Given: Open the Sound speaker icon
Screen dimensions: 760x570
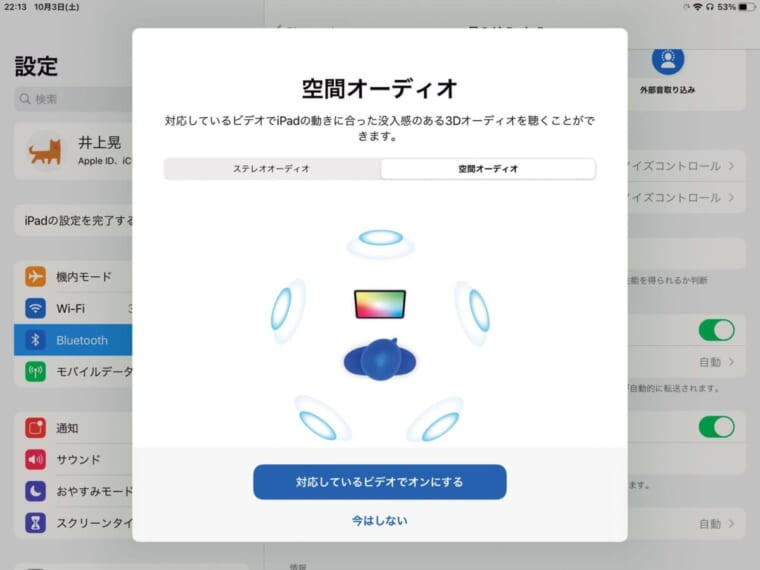Looking at the screenshot, I should (x=35, y=459).
